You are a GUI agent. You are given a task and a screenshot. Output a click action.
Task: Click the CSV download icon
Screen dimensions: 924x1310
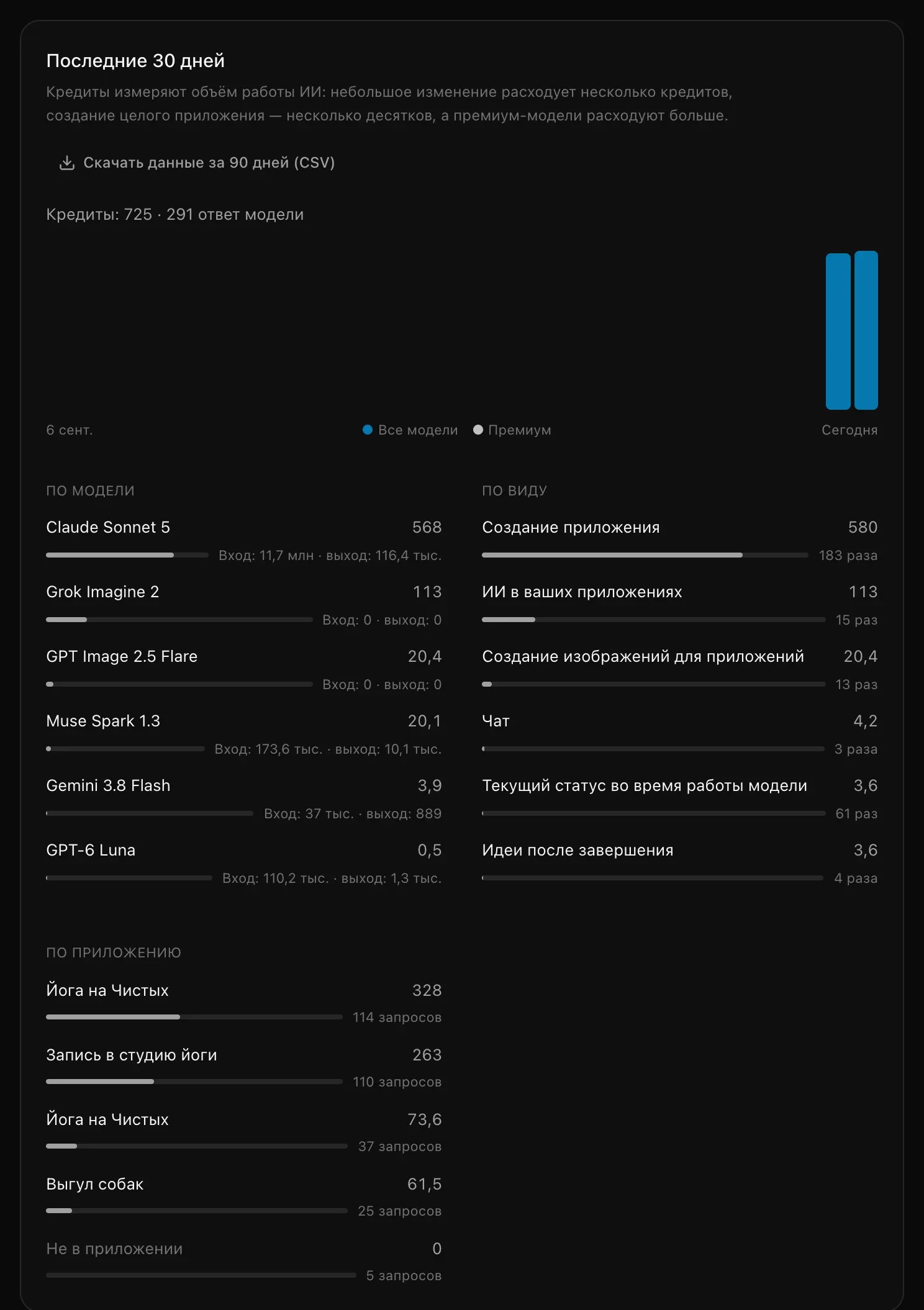[x=66, y=163]
